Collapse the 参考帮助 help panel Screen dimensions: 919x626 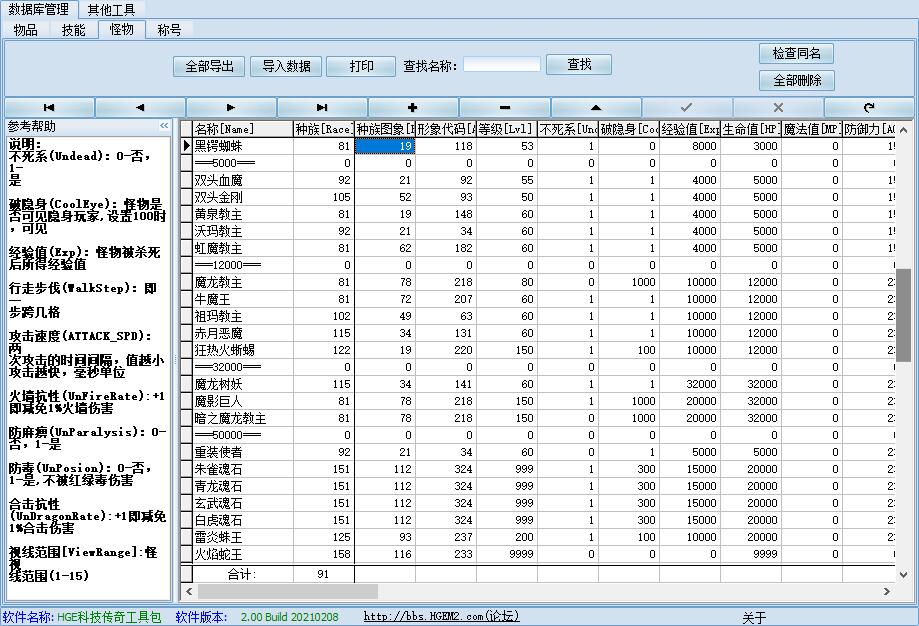pos(164,127)
